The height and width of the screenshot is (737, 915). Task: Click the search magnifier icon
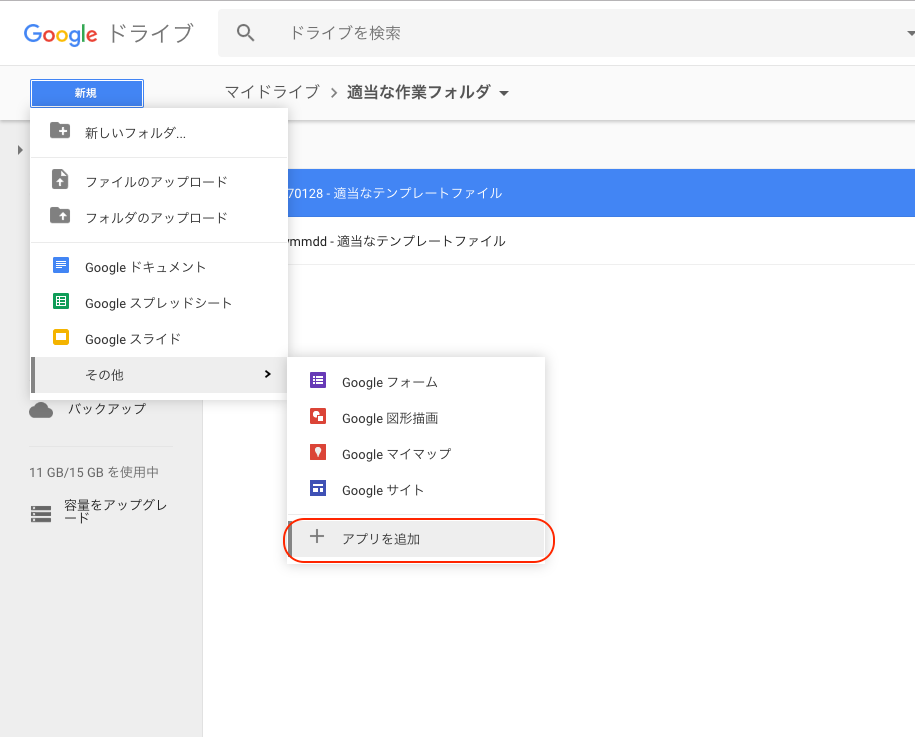245,33
